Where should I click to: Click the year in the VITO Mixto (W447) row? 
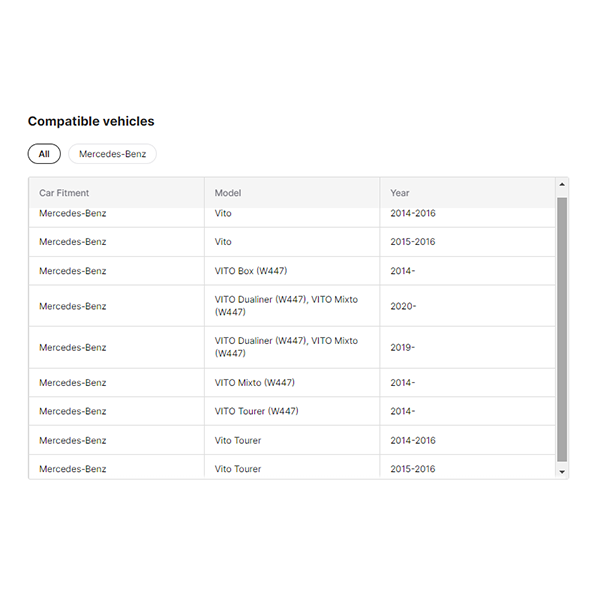[403, 383]
